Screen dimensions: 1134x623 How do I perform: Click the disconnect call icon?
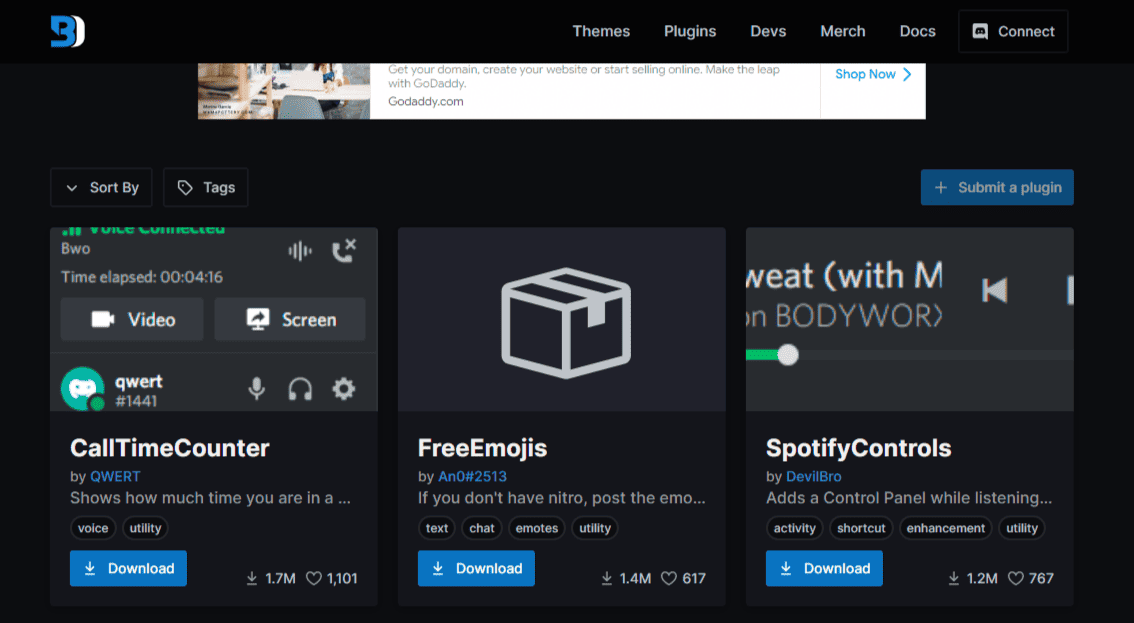click(x=344, y=250)
